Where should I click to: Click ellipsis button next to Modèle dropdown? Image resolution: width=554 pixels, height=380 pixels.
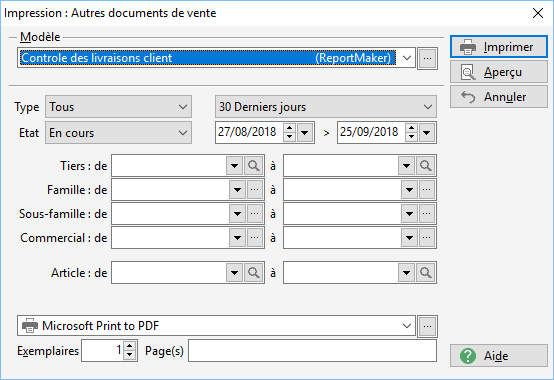click(x=428, y=58)
